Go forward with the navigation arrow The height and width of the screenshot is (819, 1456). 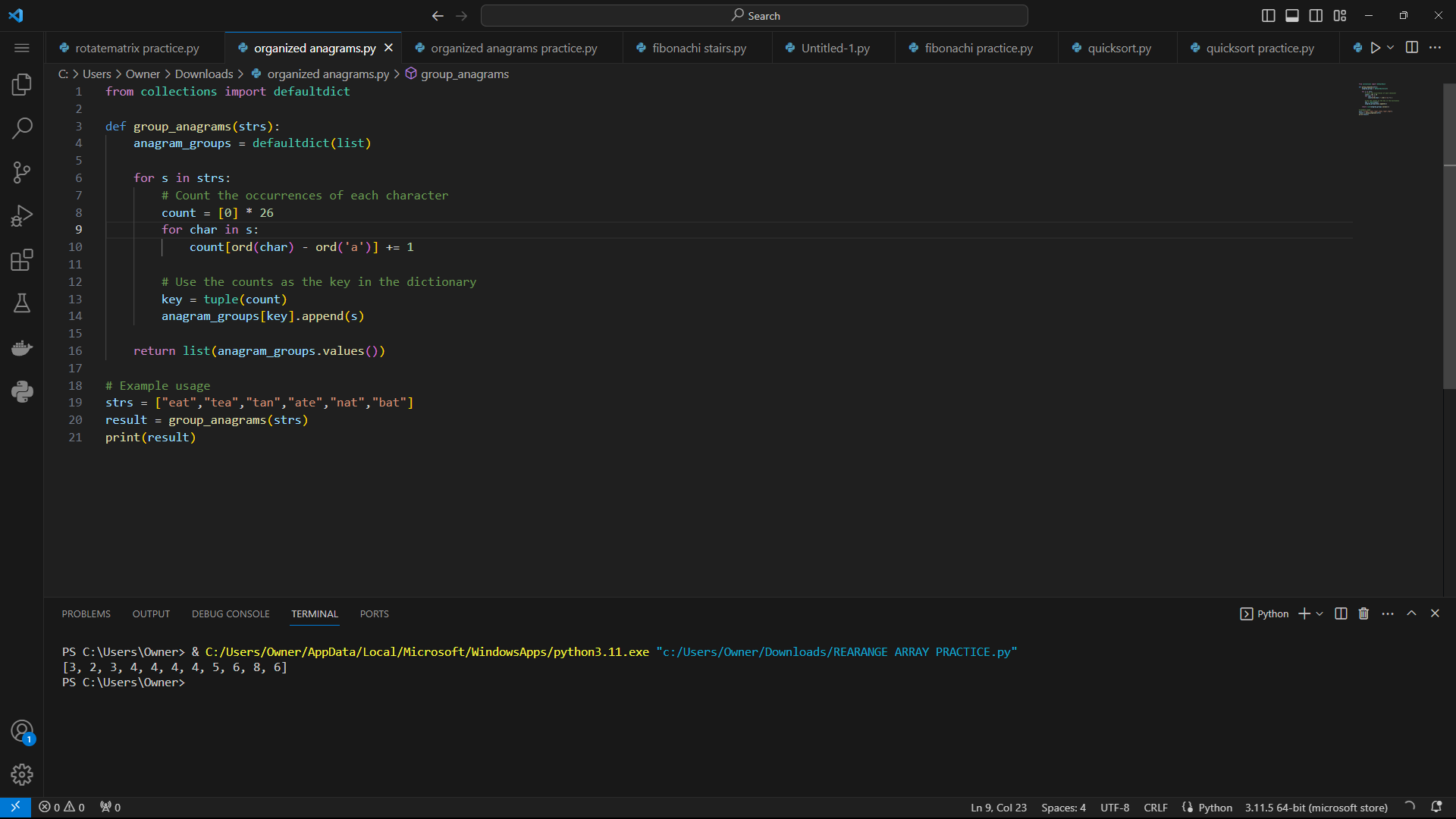tap(462, 15)
